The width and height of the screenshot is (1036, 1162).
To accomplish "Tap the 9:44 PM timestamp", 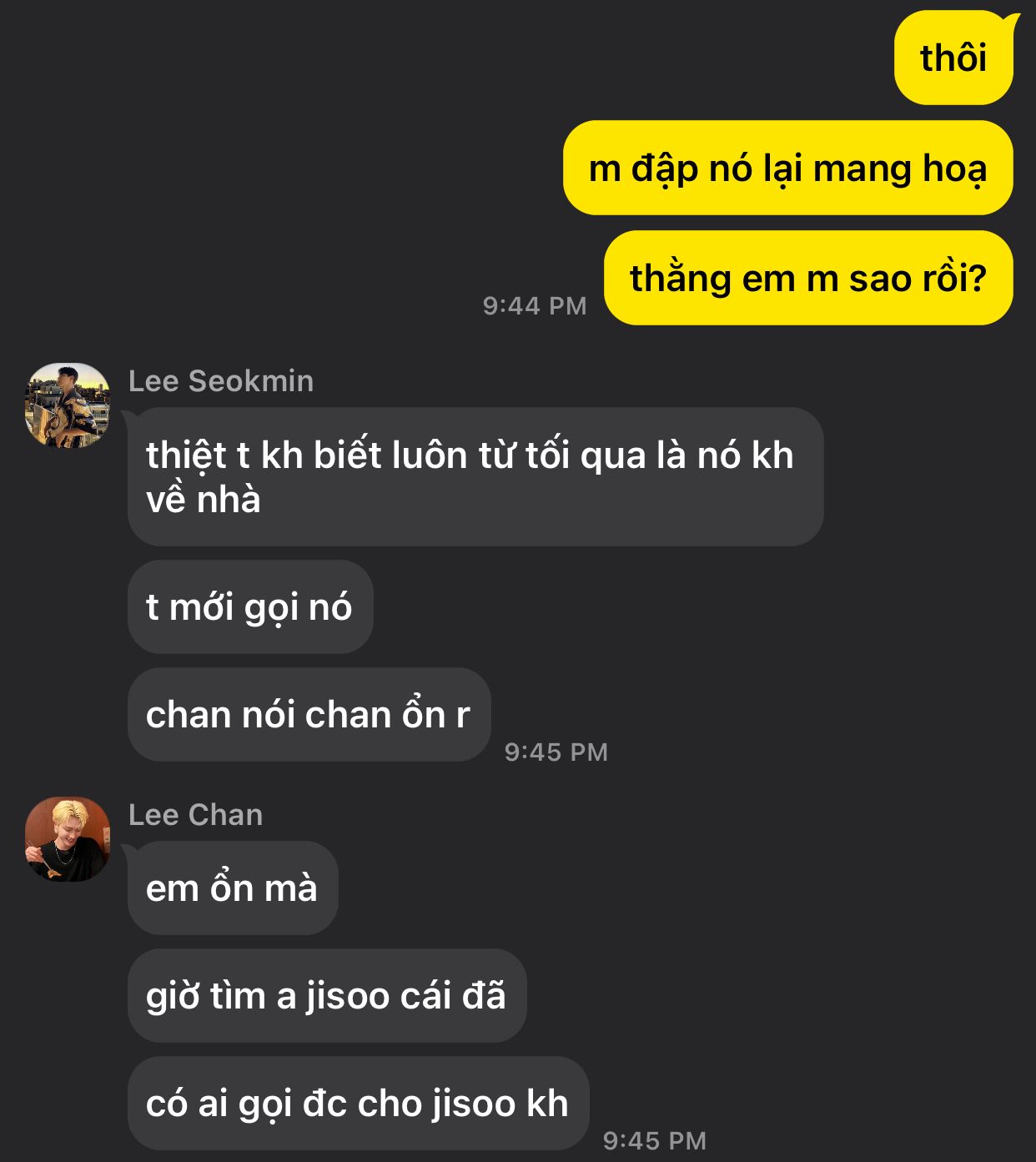I will 535,305.
